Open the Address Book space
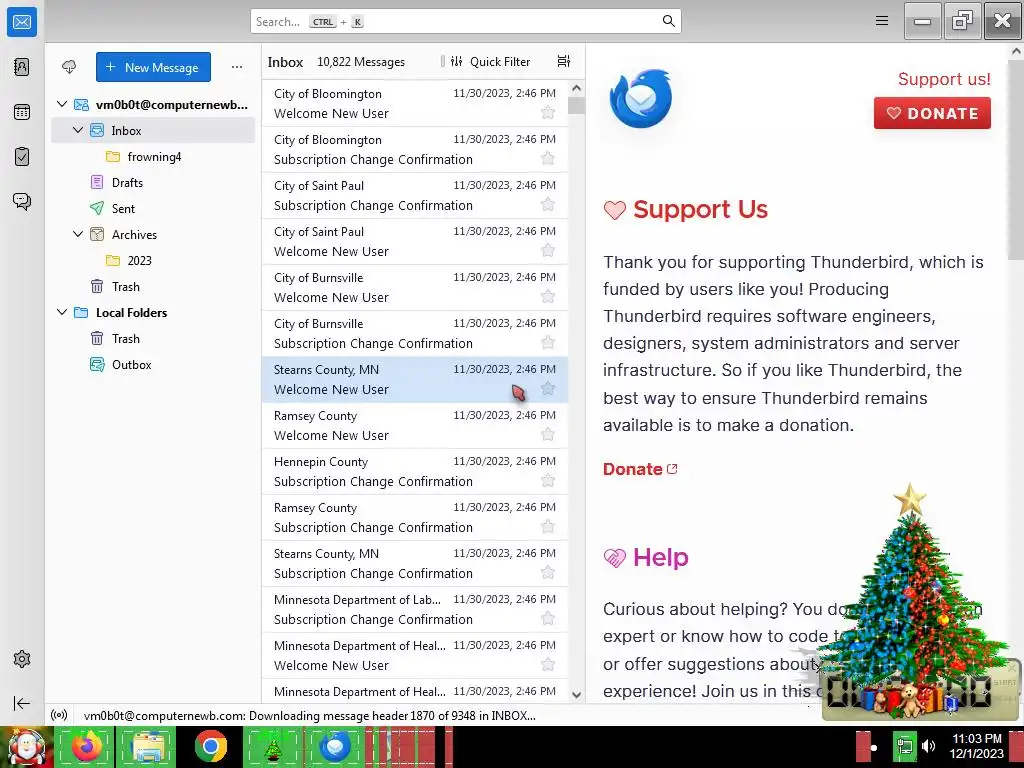 point(22,67)
